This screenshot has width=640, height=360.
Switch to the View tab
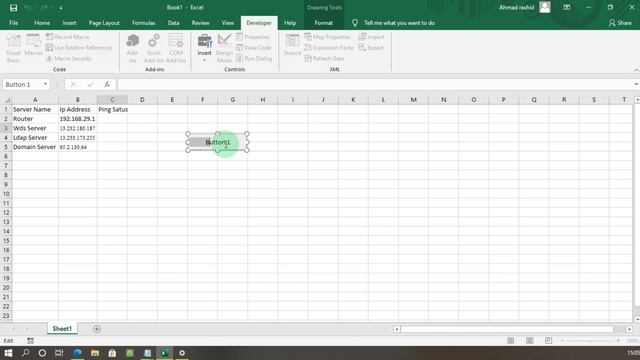pyautogui.click(x=228, y=23)
